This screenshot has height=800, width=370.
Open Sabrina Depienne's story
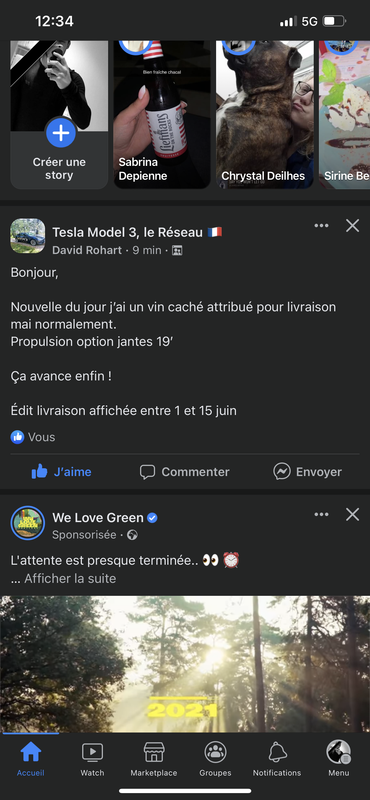(x=162, y=115)
